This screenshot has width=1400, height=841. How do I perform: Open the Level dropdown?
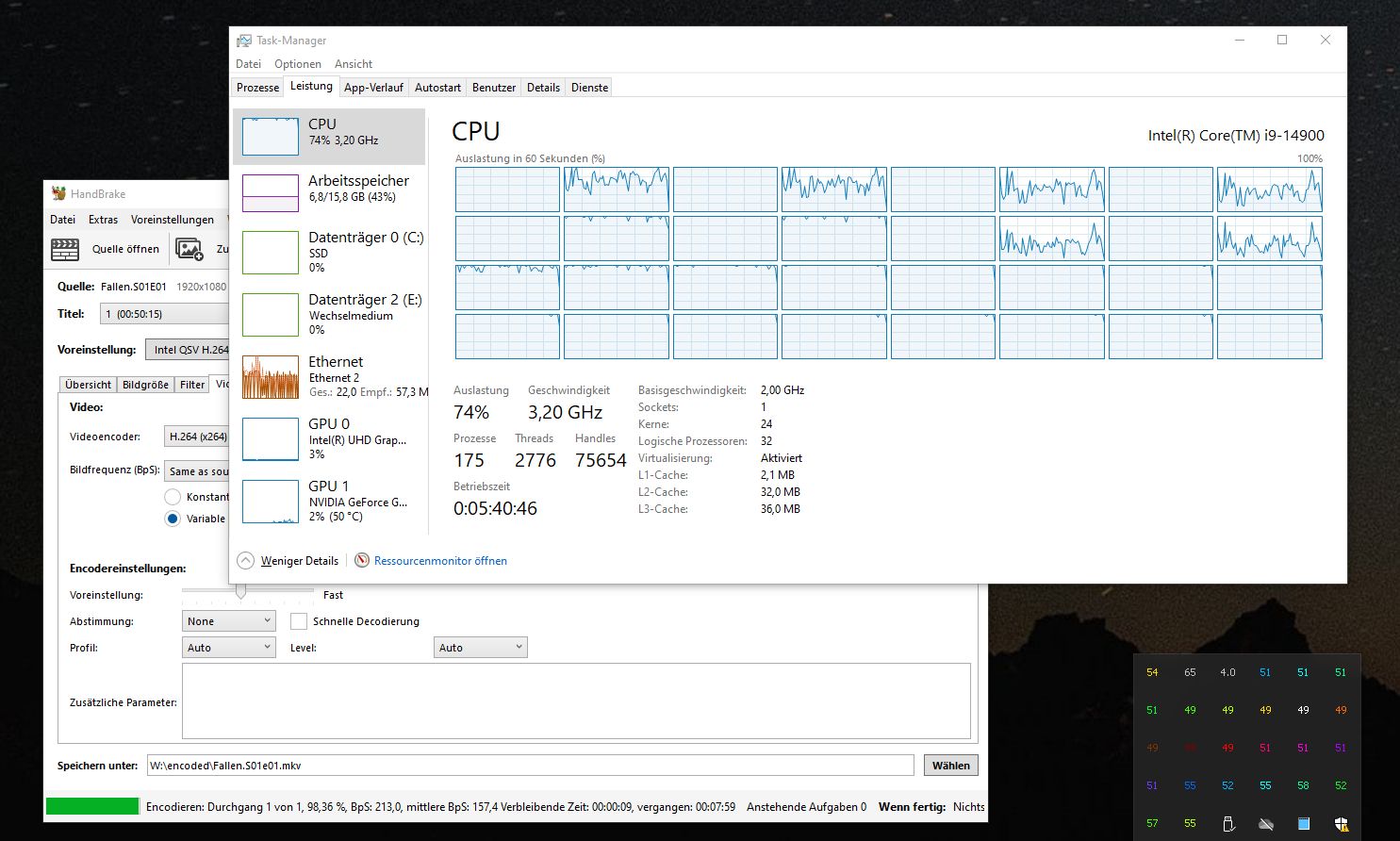480,648
